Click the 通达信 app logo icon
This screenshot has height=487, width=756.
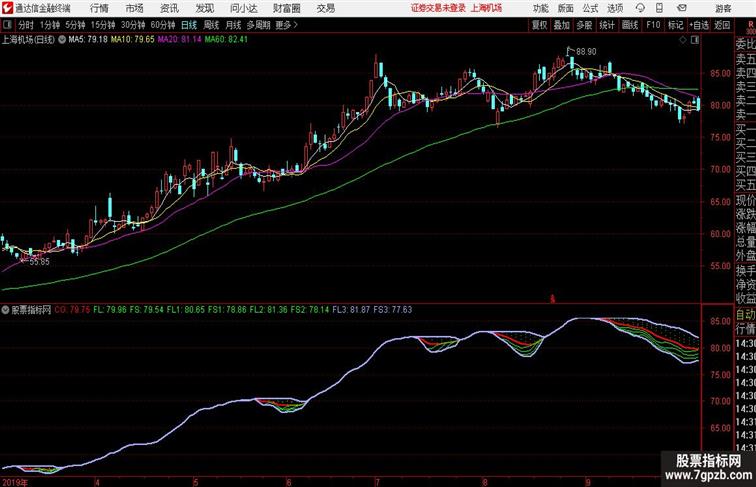(7, 8)
